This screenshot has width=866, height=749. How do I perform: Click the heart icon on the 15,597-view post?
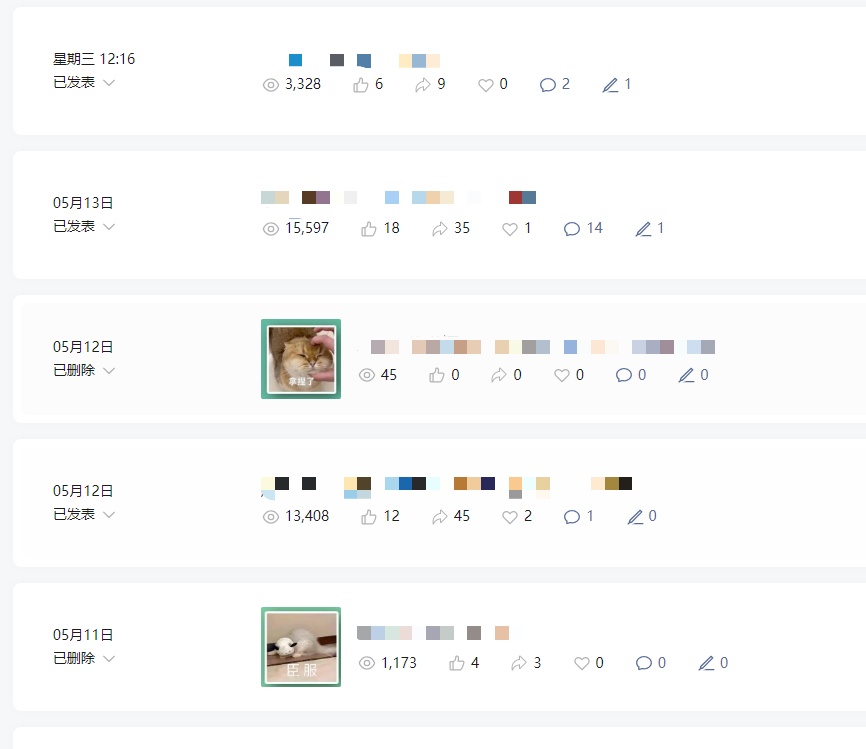[510, 229]
